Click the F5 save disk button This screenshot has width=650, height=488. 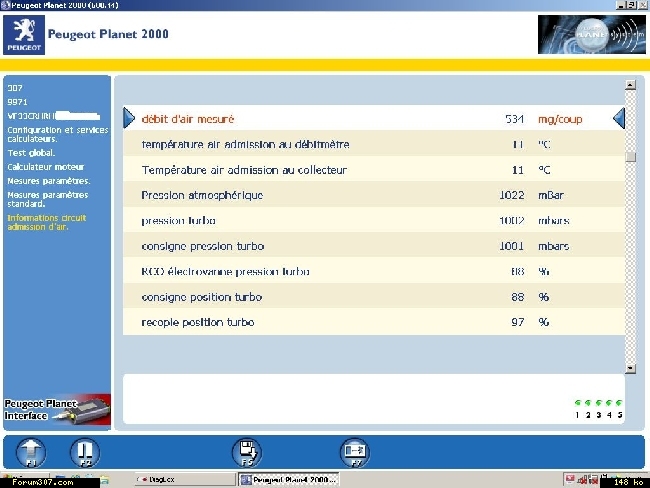[x=247, y=452]
